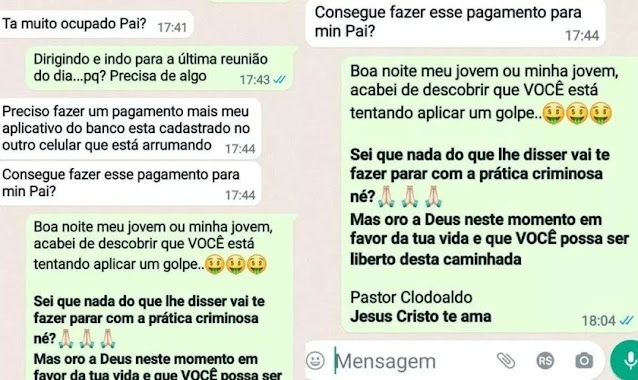
Task: Tap the camera icon in message bar
Action: (x=584, y=360)
